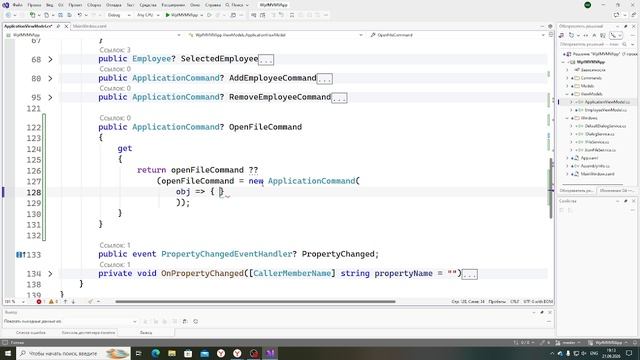Click the Windows taskbar search field

pyautogui.click(x=73, y=353)
